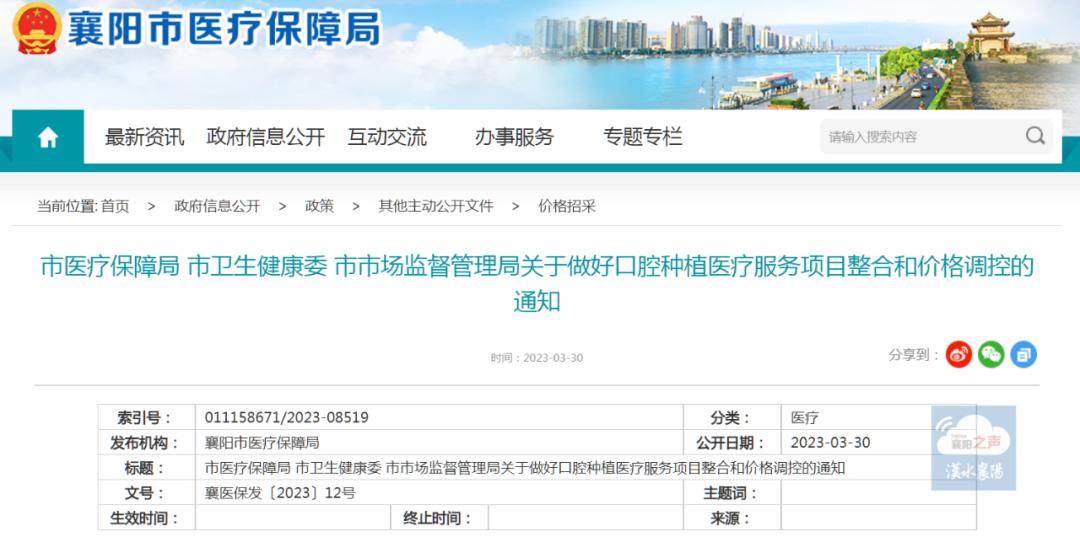Select index number 011158671/2023-08519
This screenshot has width=1080, height=537.
tap(287, 417)
